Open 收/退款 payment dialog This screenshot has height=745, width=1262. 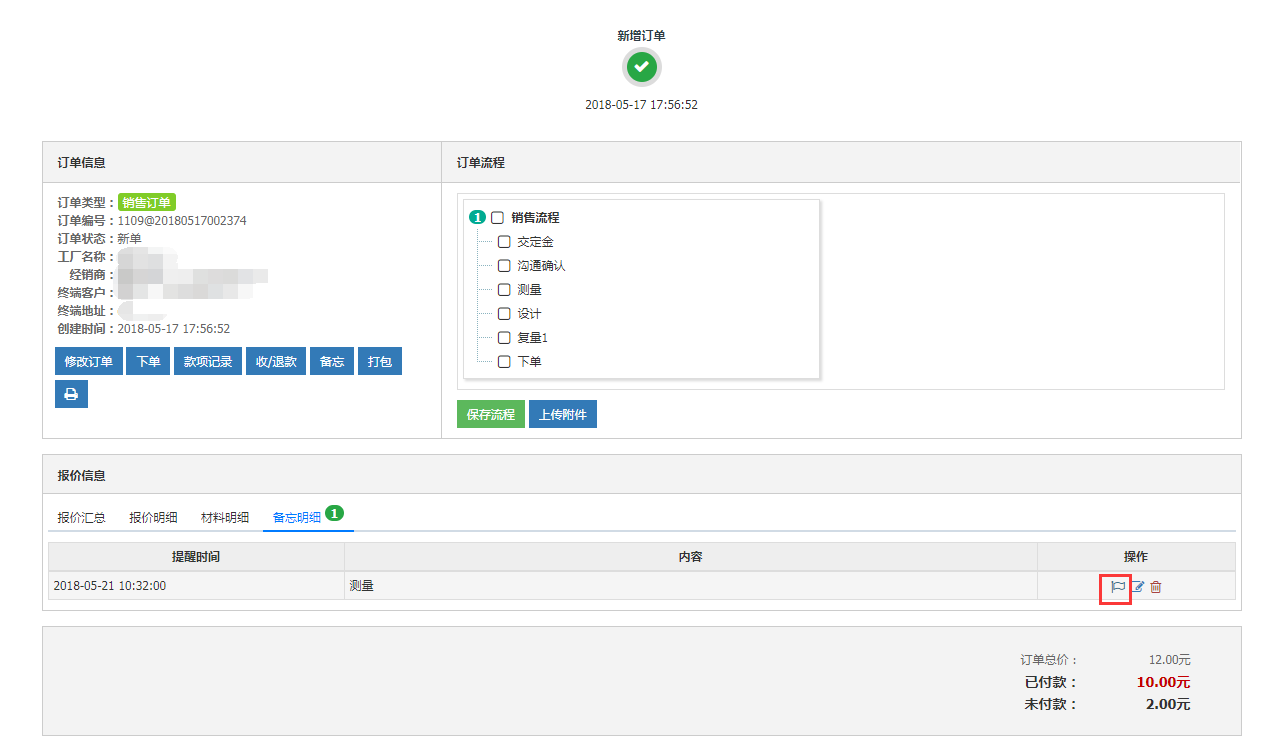tap(276, 361)
